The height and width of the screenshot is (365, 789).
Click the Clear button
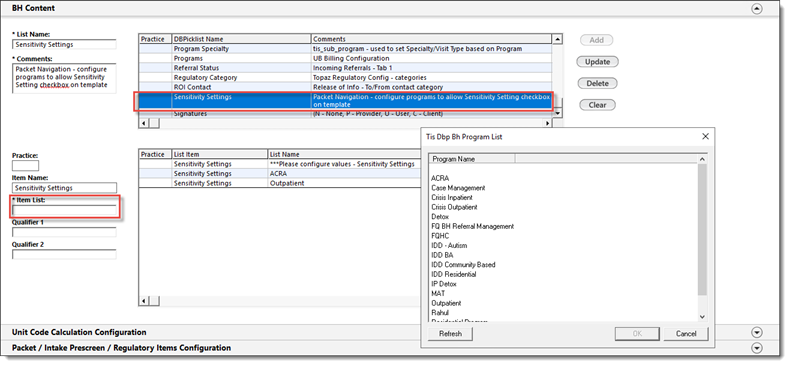coord(597,105)
